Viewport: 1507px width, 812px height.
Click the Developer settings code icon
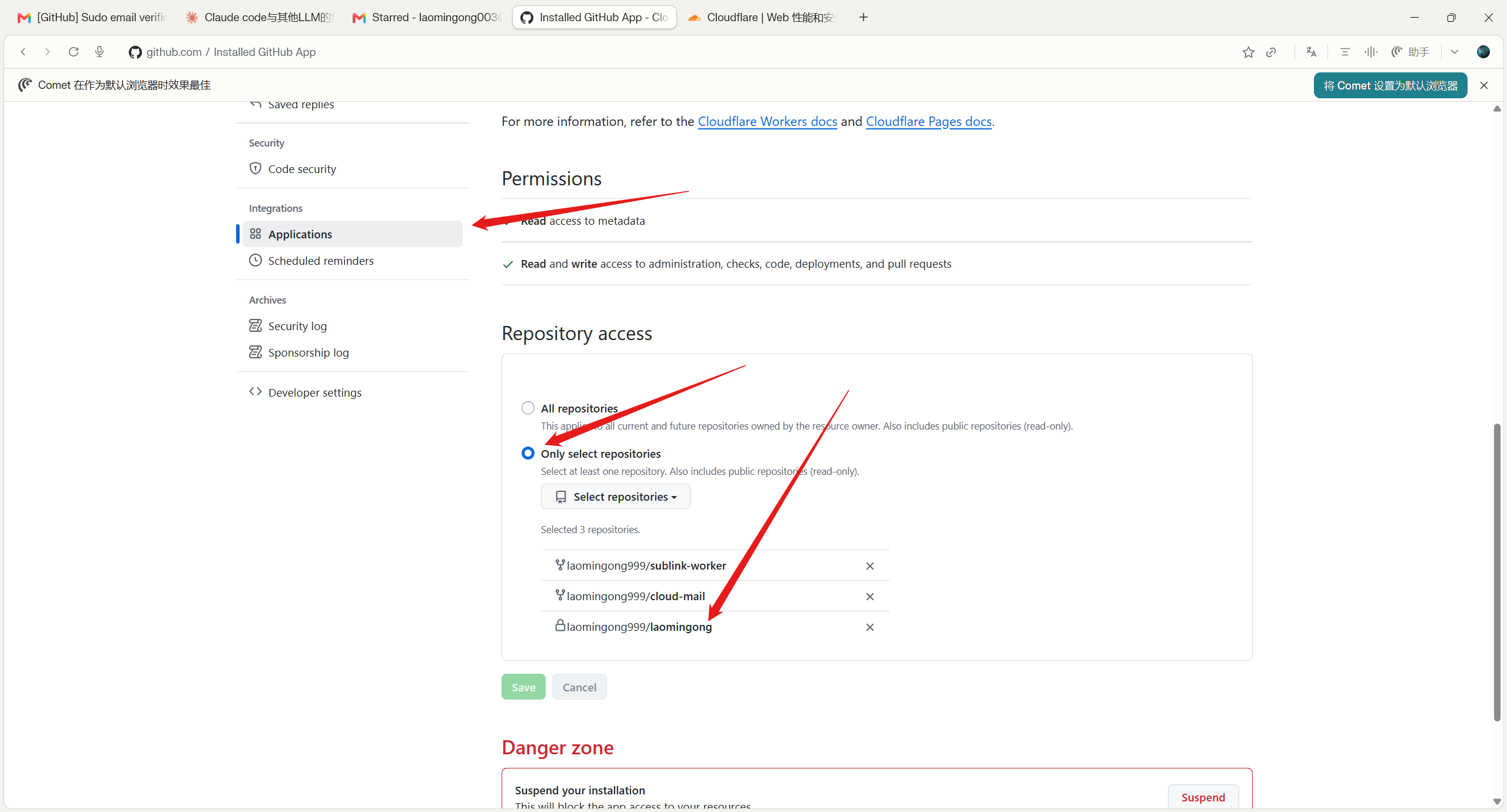coord(255,391)
